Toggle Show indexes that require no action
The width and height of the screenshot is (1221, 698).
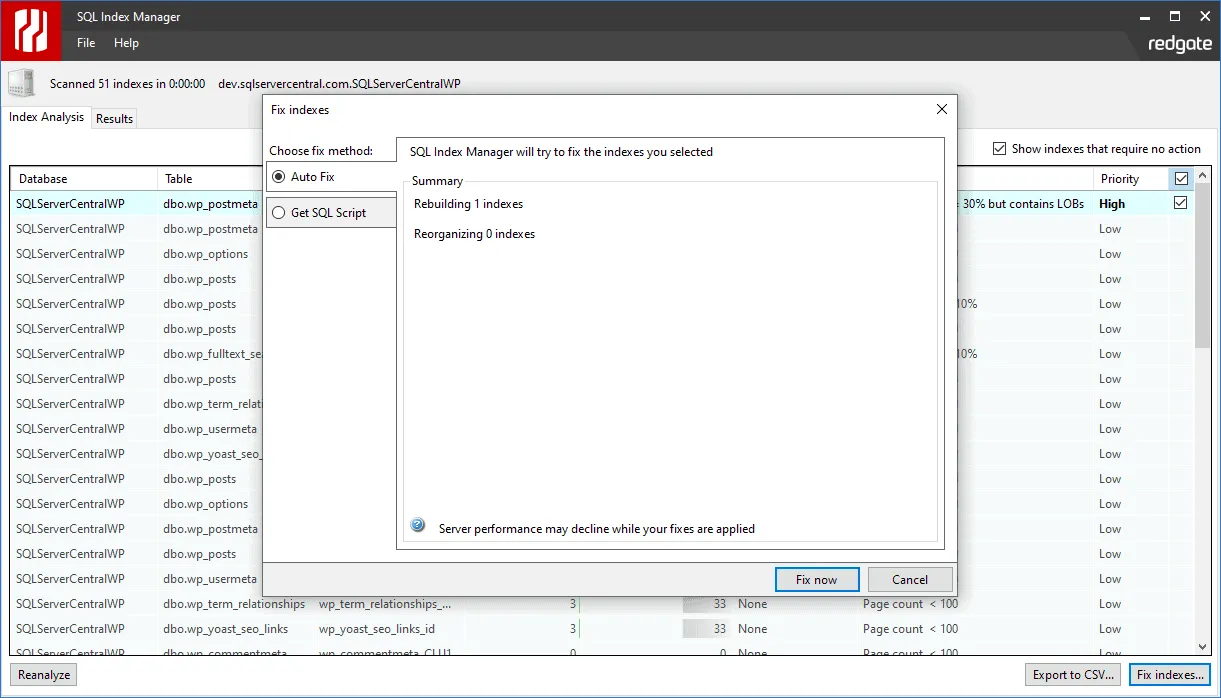pos(1096,149)
